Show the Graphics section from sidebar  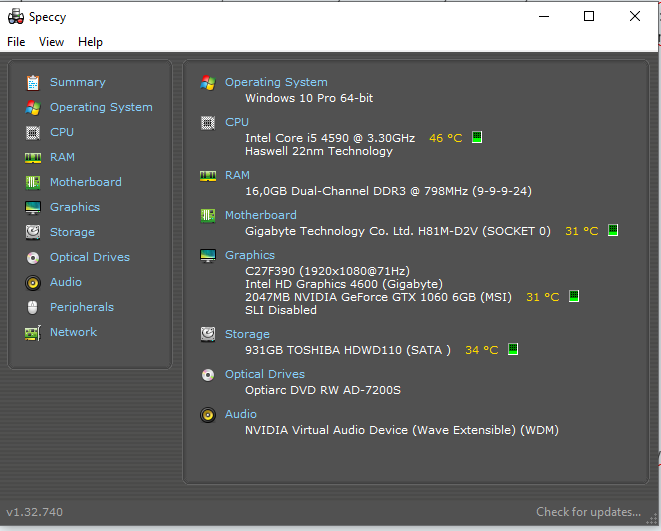75,207
